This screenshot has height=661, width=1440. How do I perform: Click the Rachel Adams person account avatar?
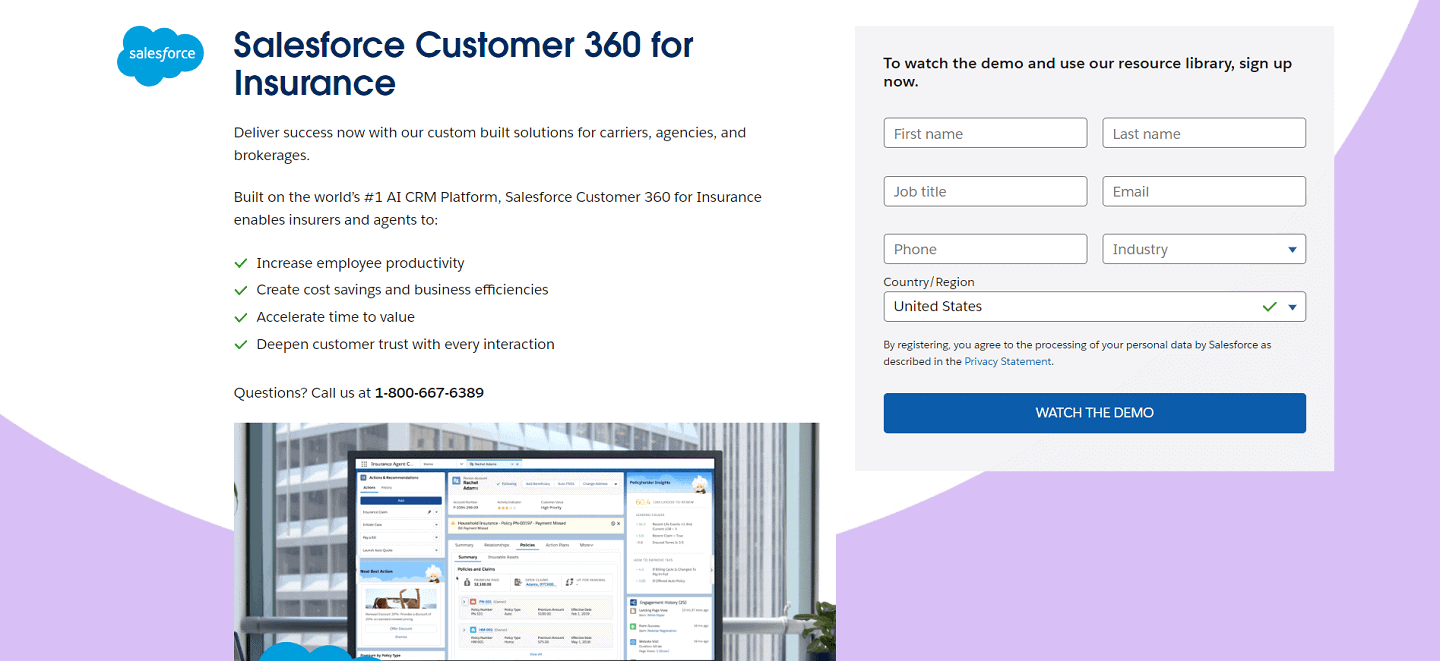coord(456,481)
